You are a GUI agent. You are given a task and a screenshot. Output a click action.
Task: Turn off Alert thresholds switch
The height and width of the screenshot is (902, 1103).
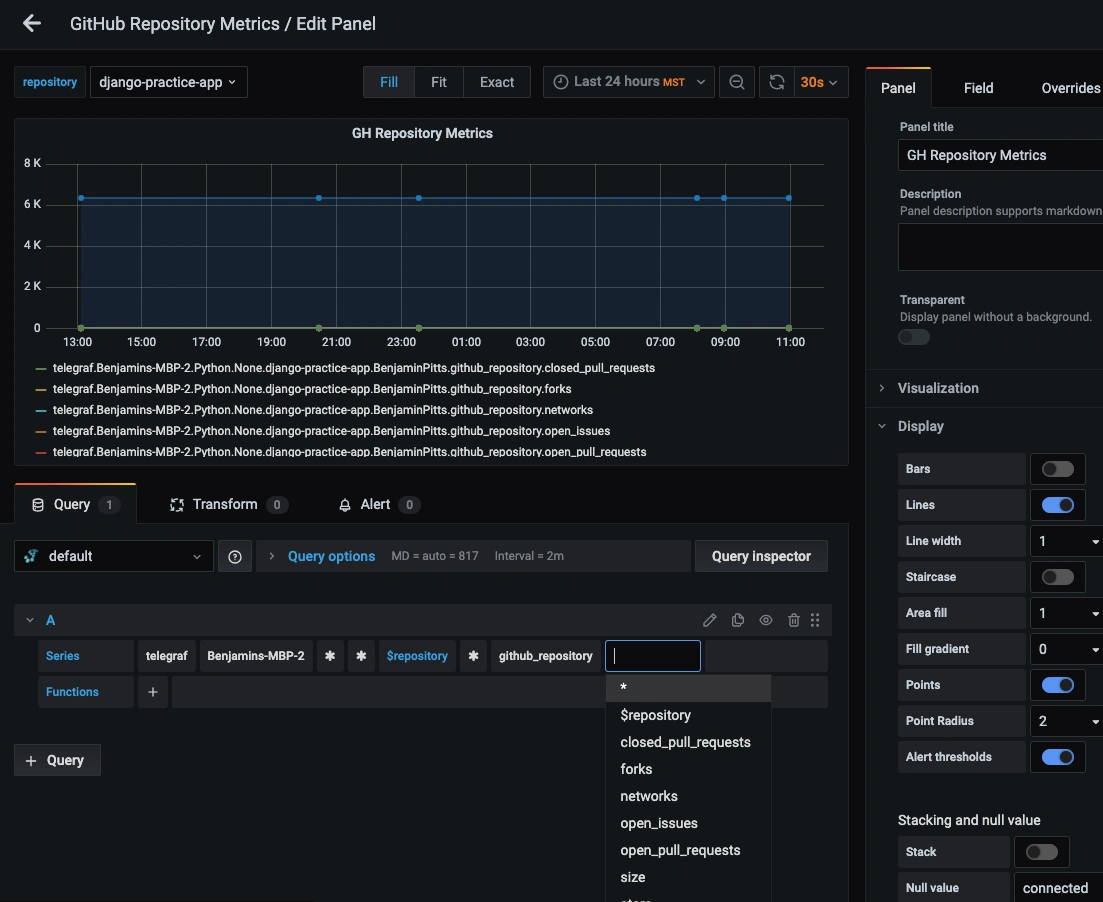[1057, 757]
